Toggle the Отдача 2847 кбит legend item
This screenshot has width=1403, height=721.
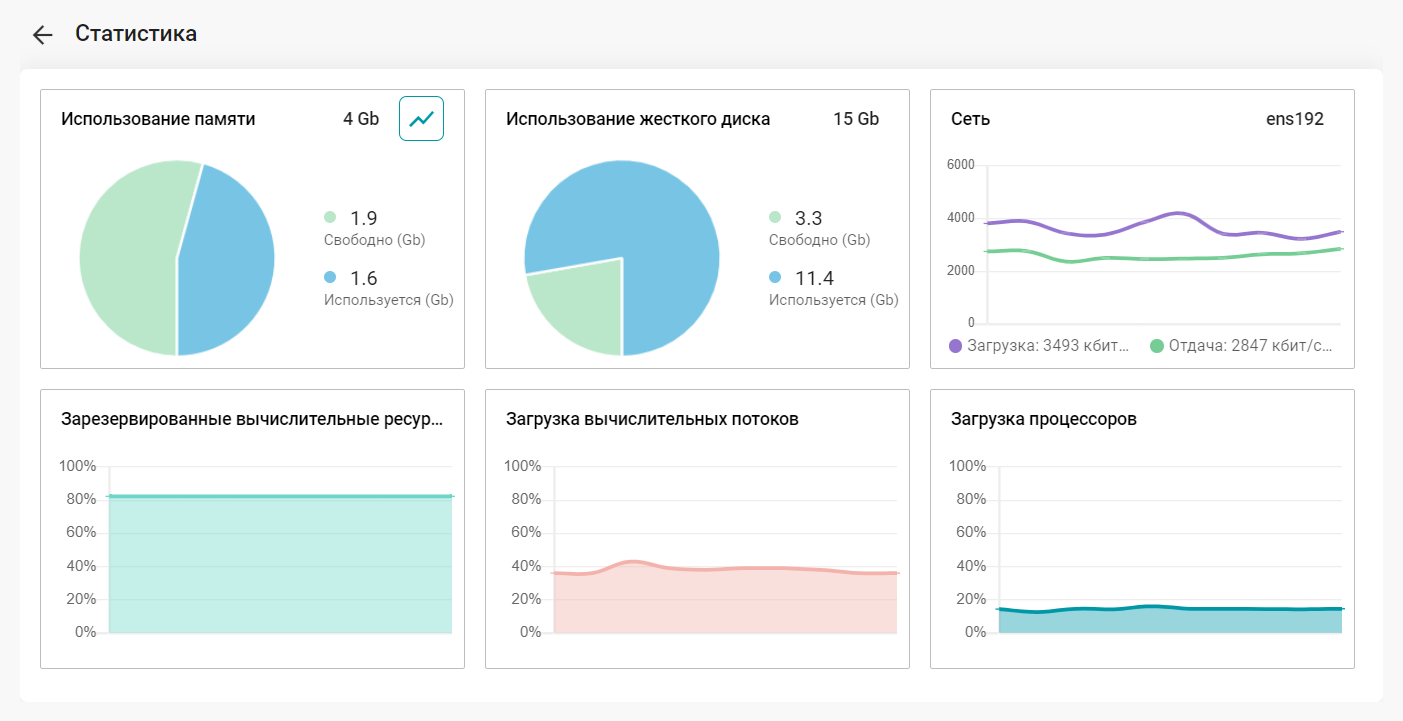click(x=1241, y=346)
